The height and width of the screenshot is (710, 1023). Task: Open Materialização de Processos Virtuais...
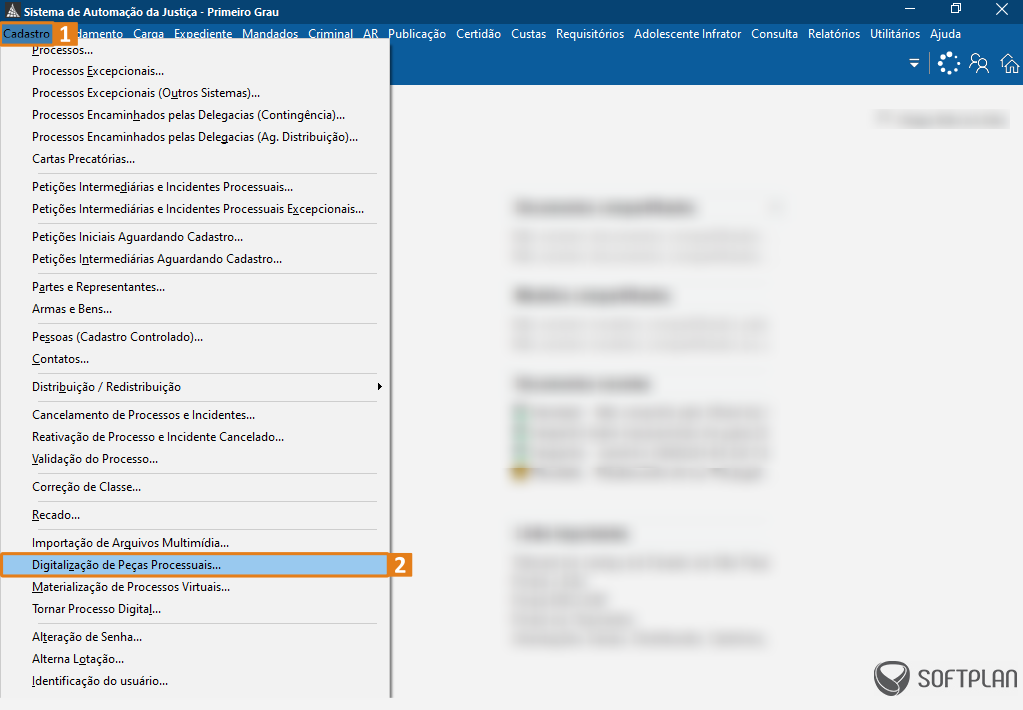(x=130, y=587)
